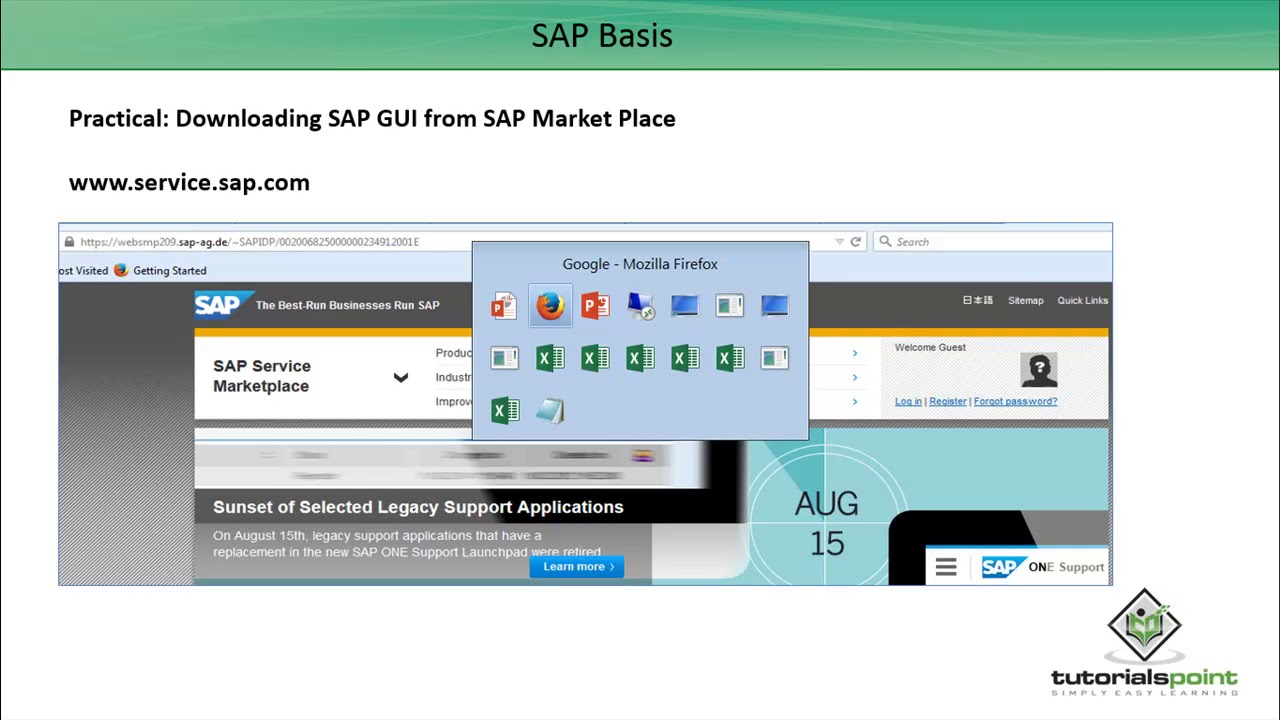Select the PowerPoint document file icon in switcher
Viewport: 1280px width, 720px height.
pos(504,306)
